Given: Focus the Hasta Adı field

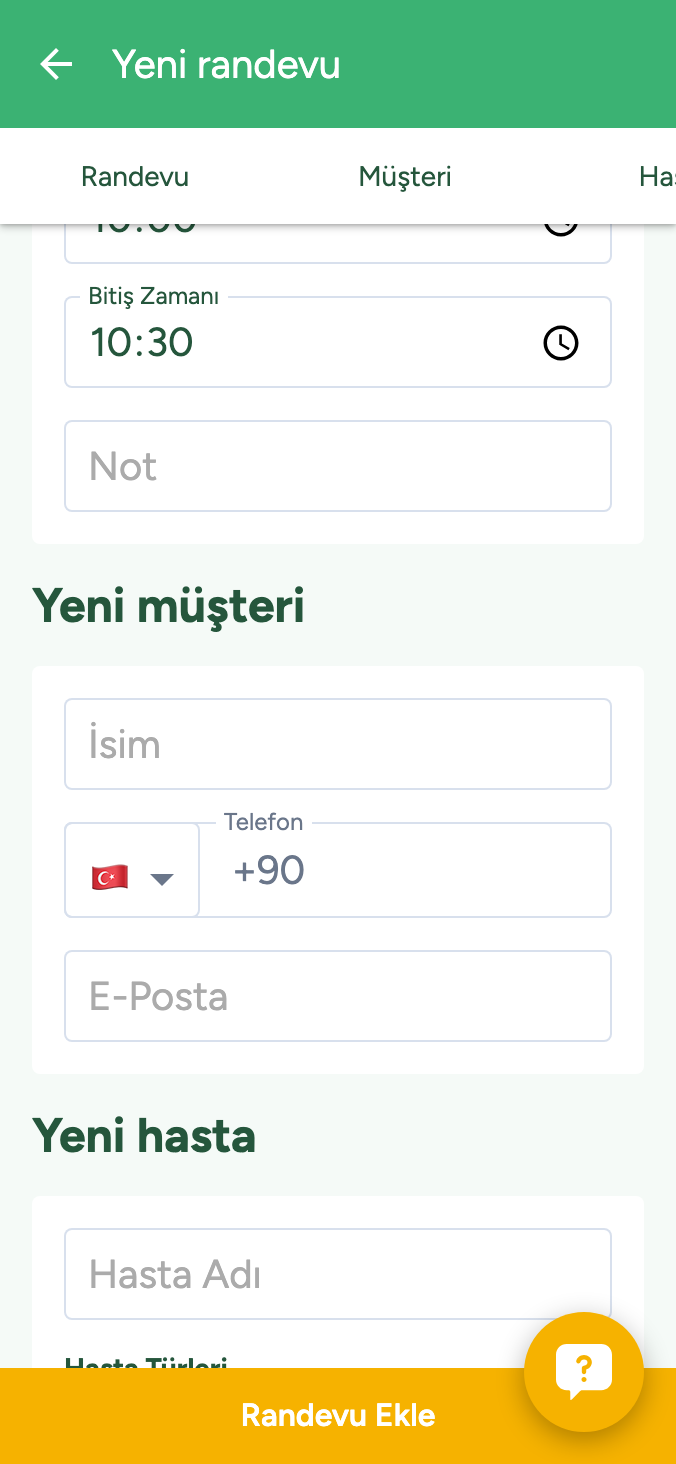Looking at the screenshot, I should 338,1274.
